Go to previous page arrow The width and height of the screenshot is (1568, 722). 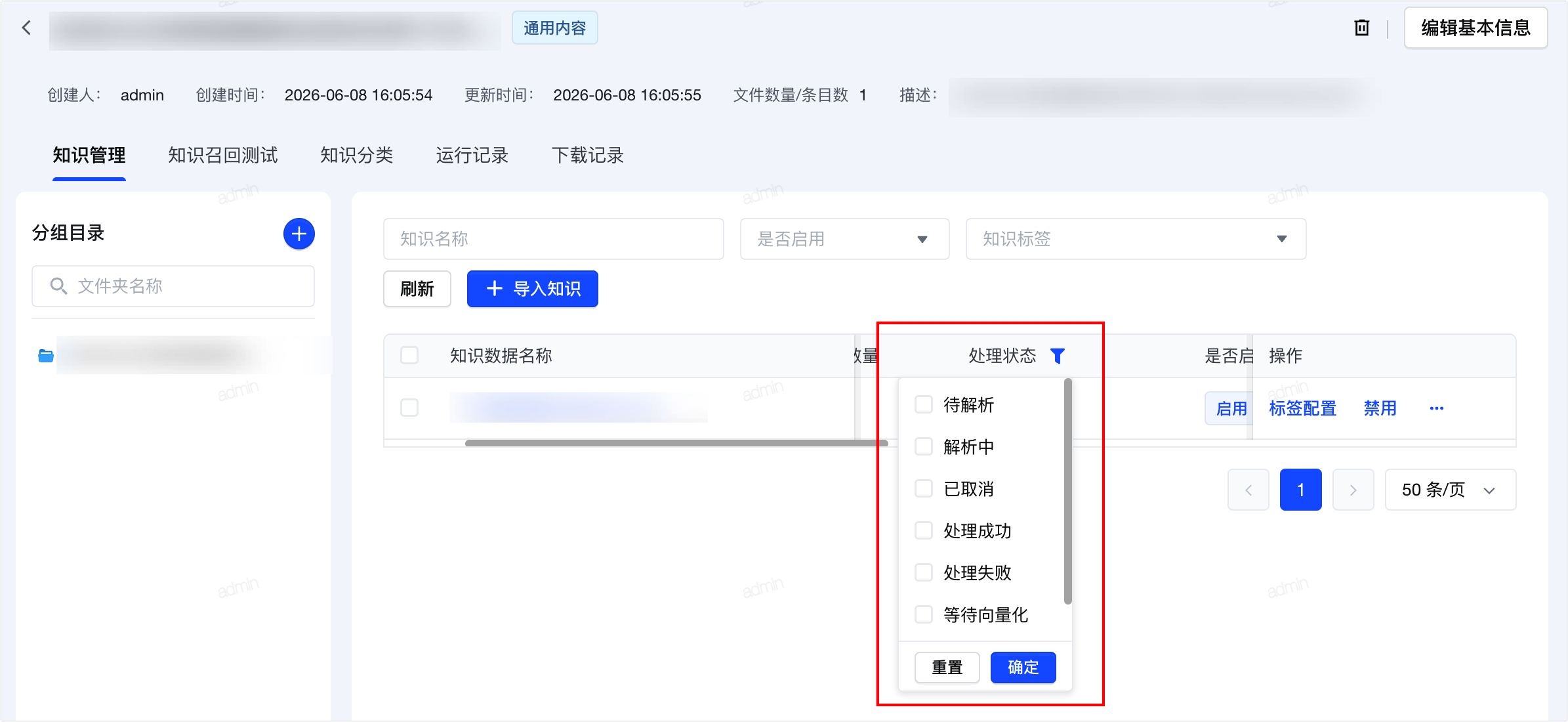tap(1248, 490)
